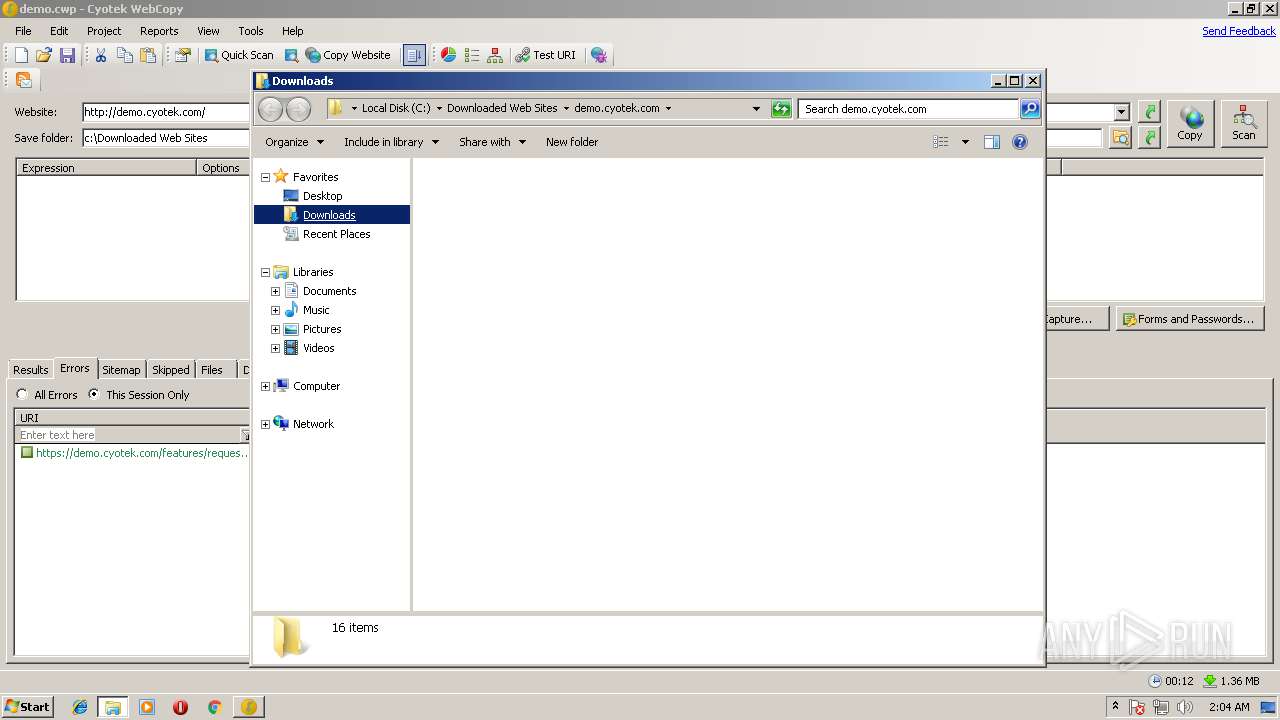The height and width of the screenshot is (720, 1280).
Task: Click the large Scan button
Action: tap(1244, 124)
